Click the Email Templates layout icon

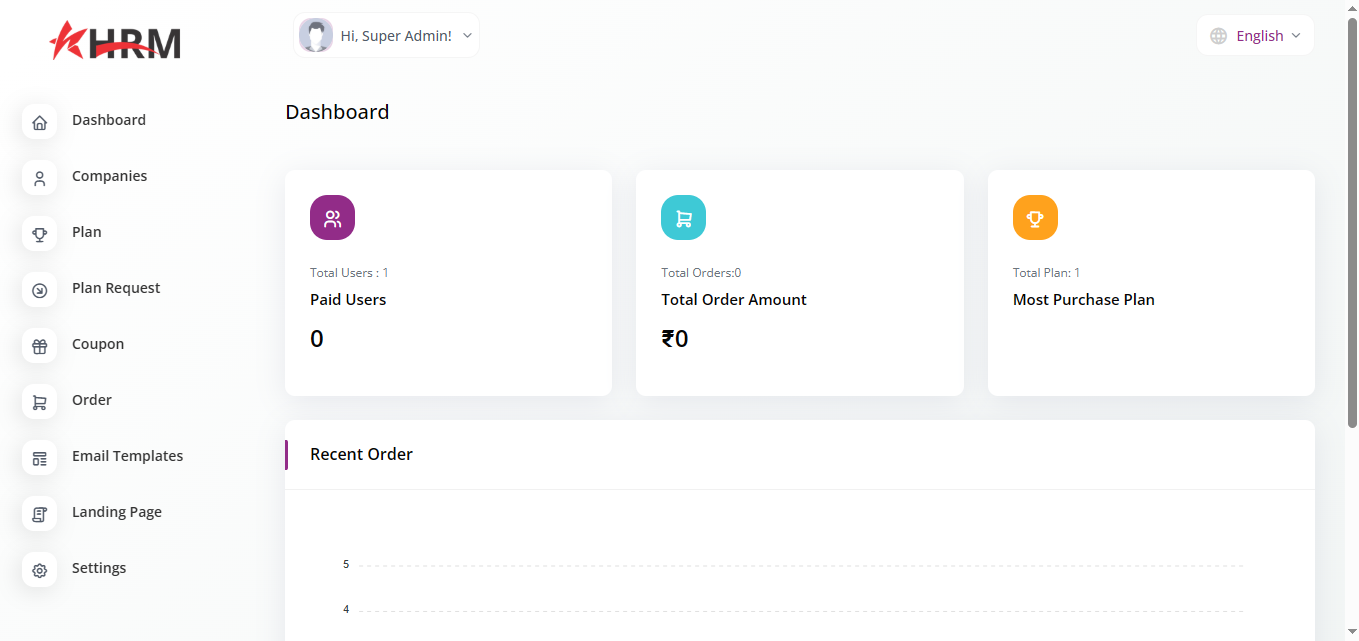(x=39, y=458)
